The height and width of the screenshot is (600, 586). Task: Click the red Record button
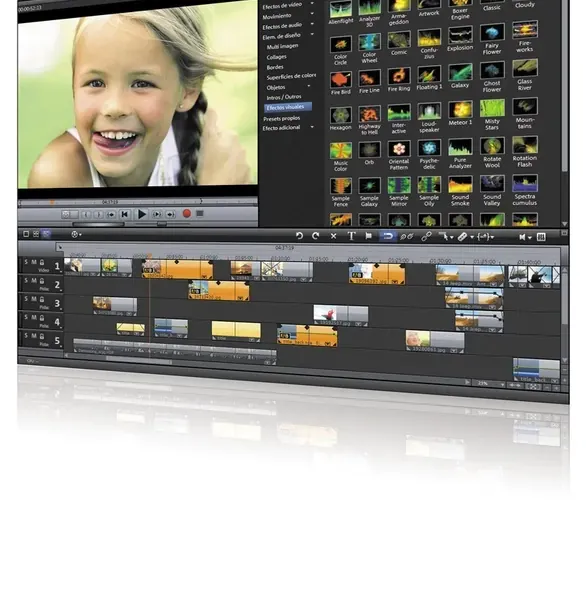[187, 214]
